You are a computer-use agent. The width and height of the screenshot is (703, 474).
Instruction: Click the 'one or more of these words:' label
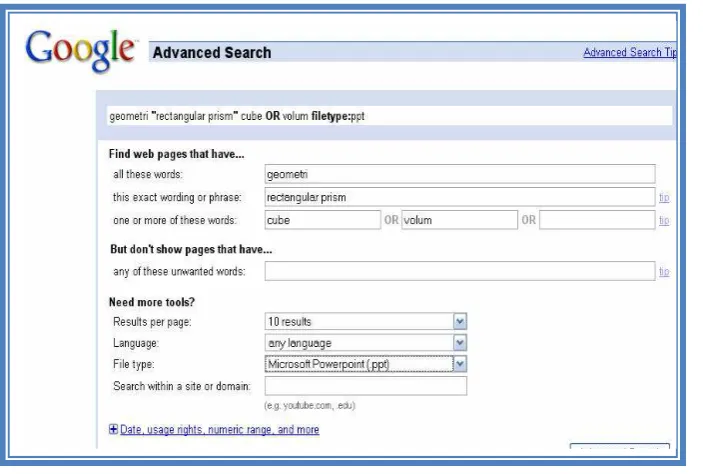point(175,220)
